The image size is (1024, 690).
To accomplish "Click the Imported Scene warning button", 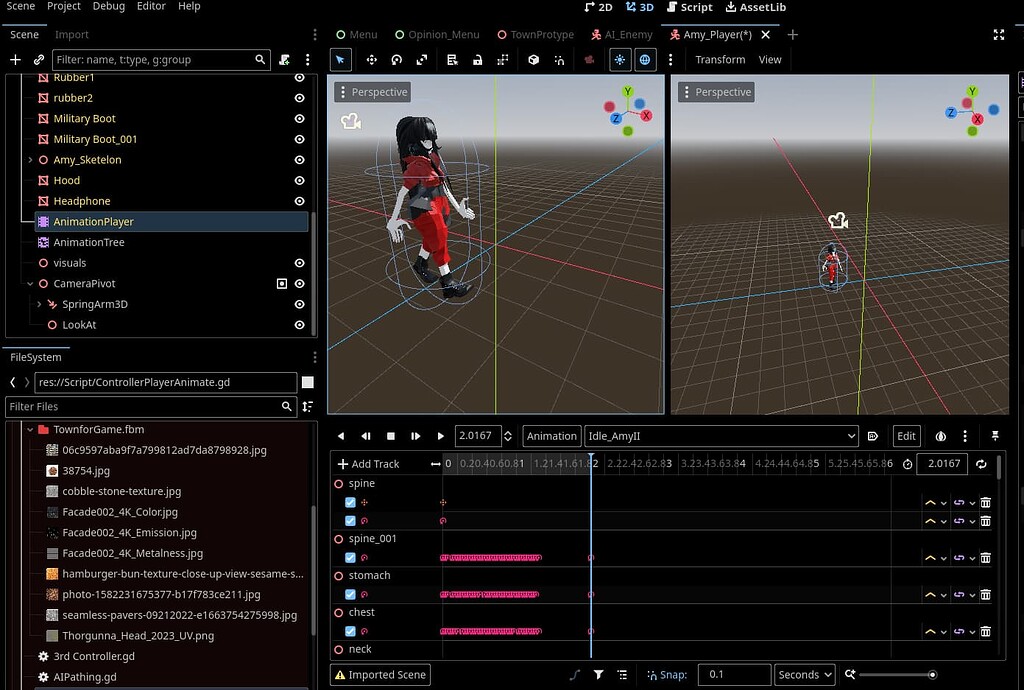I will tap(380, 675).
